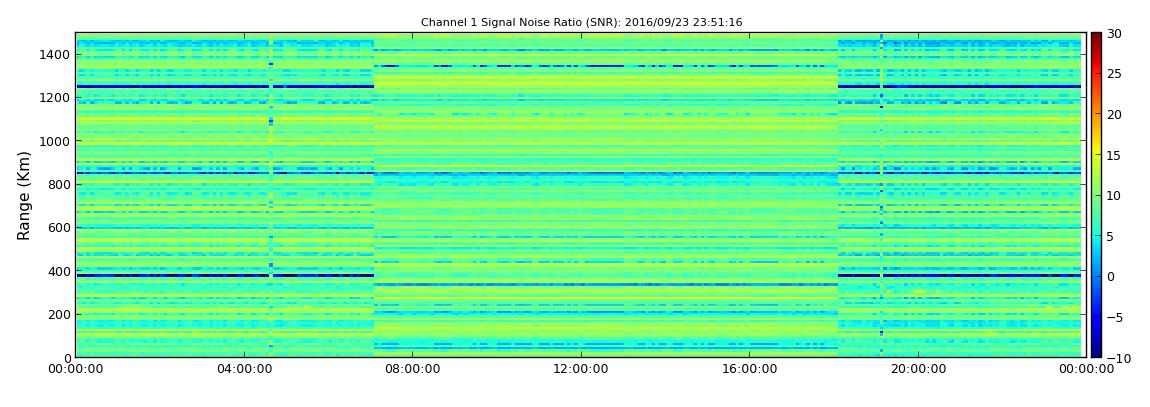This screenshot has width=1150, height=407.
Task: Click the colorbar value 30
Action: point(1114,33)
